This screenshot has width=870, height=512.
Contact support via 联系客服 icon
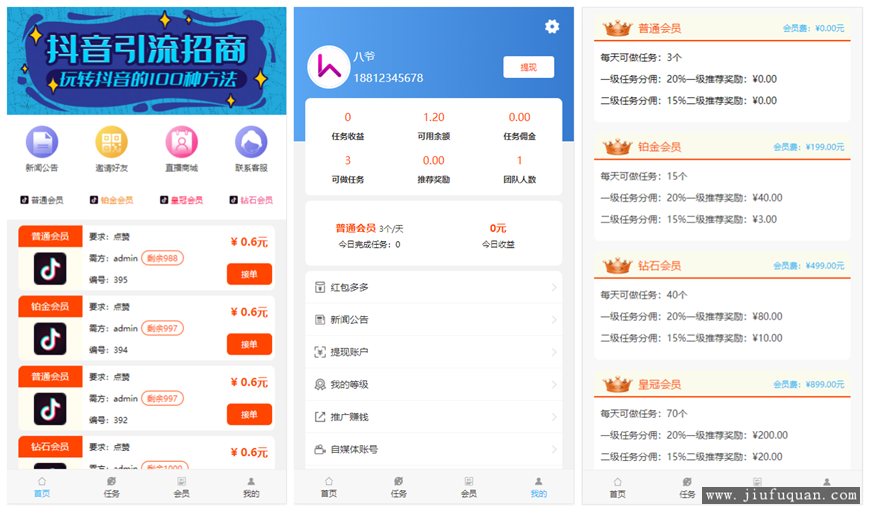[251, 143]
